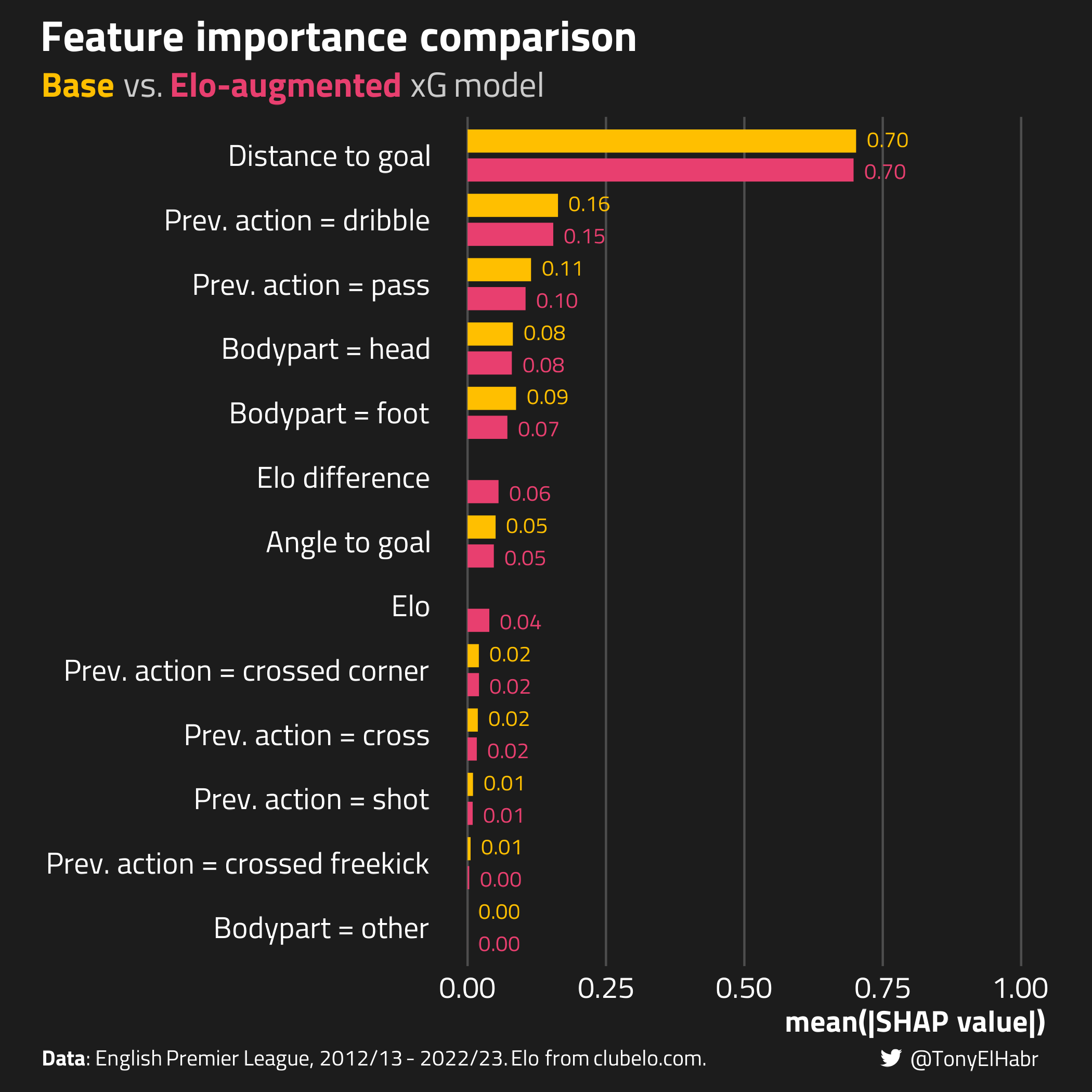Click the 'Prev. action = crossed freekick' label
The width and height of the screenshot is (1092, 1092).
coord(238,864)
